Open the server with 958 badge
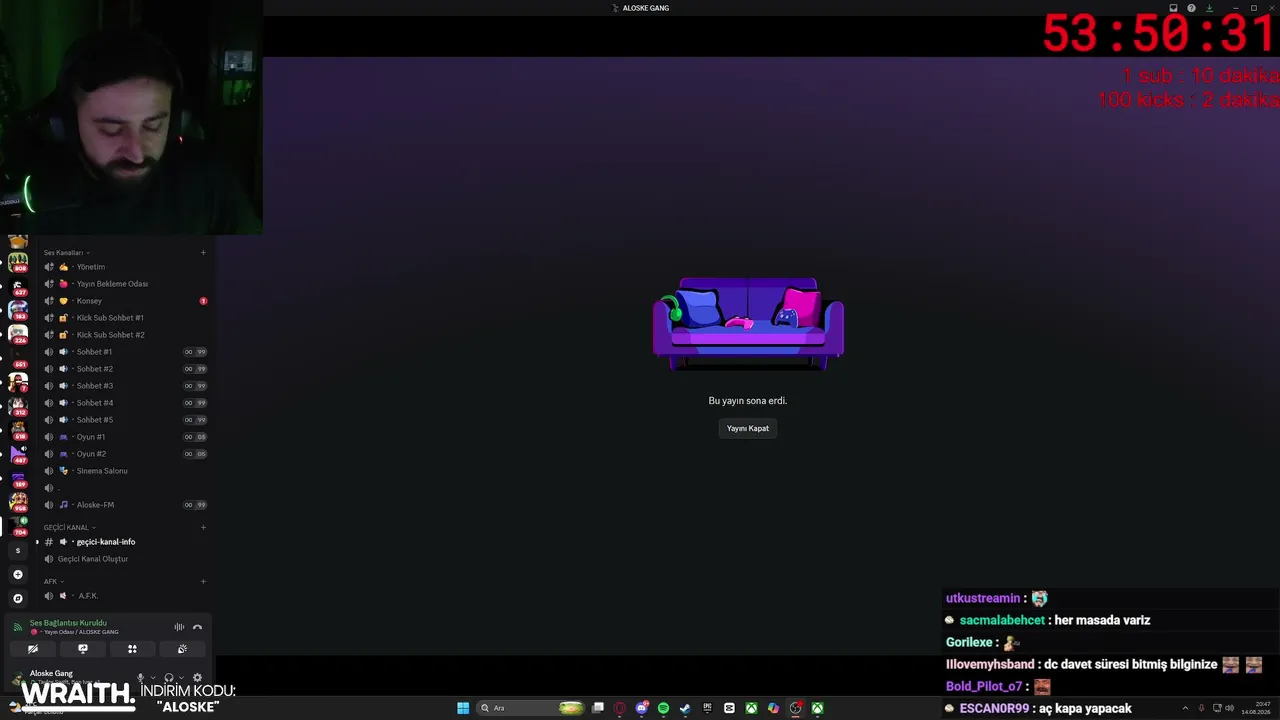The height and width of the screenshot is (720, 1280). [18, 502]
